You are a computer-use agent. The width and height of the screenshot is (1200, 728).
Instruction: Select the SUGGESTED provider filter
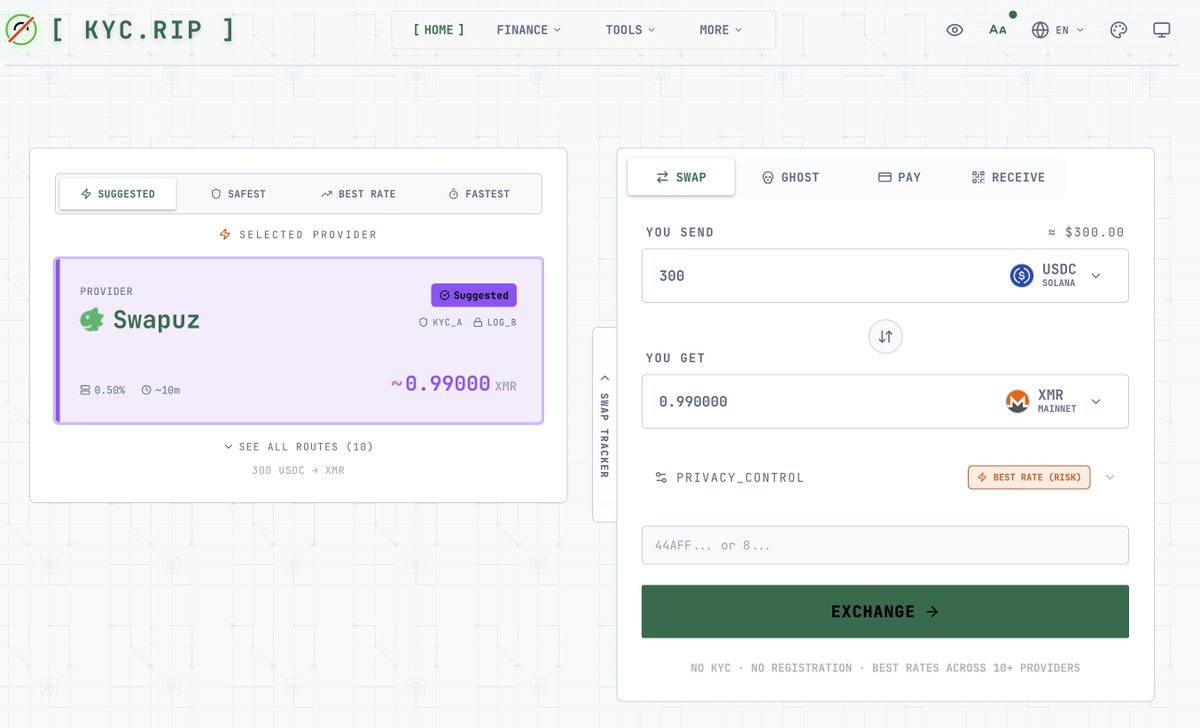click(118, 194)
